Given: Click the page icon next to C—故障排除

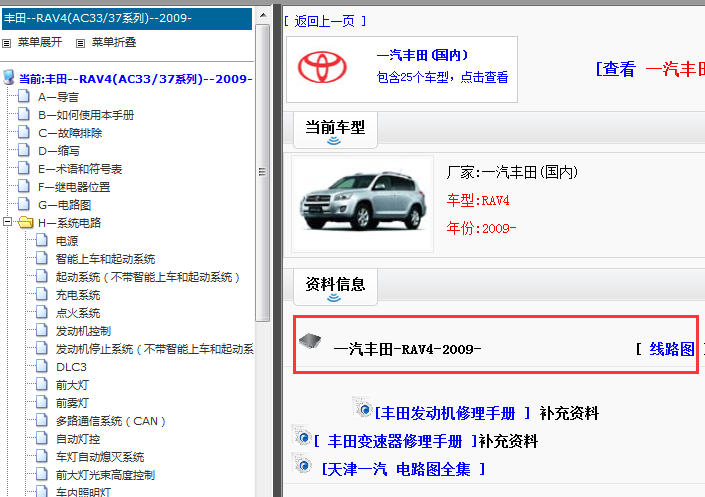Looking at the screenshot, I should (24, 132).
